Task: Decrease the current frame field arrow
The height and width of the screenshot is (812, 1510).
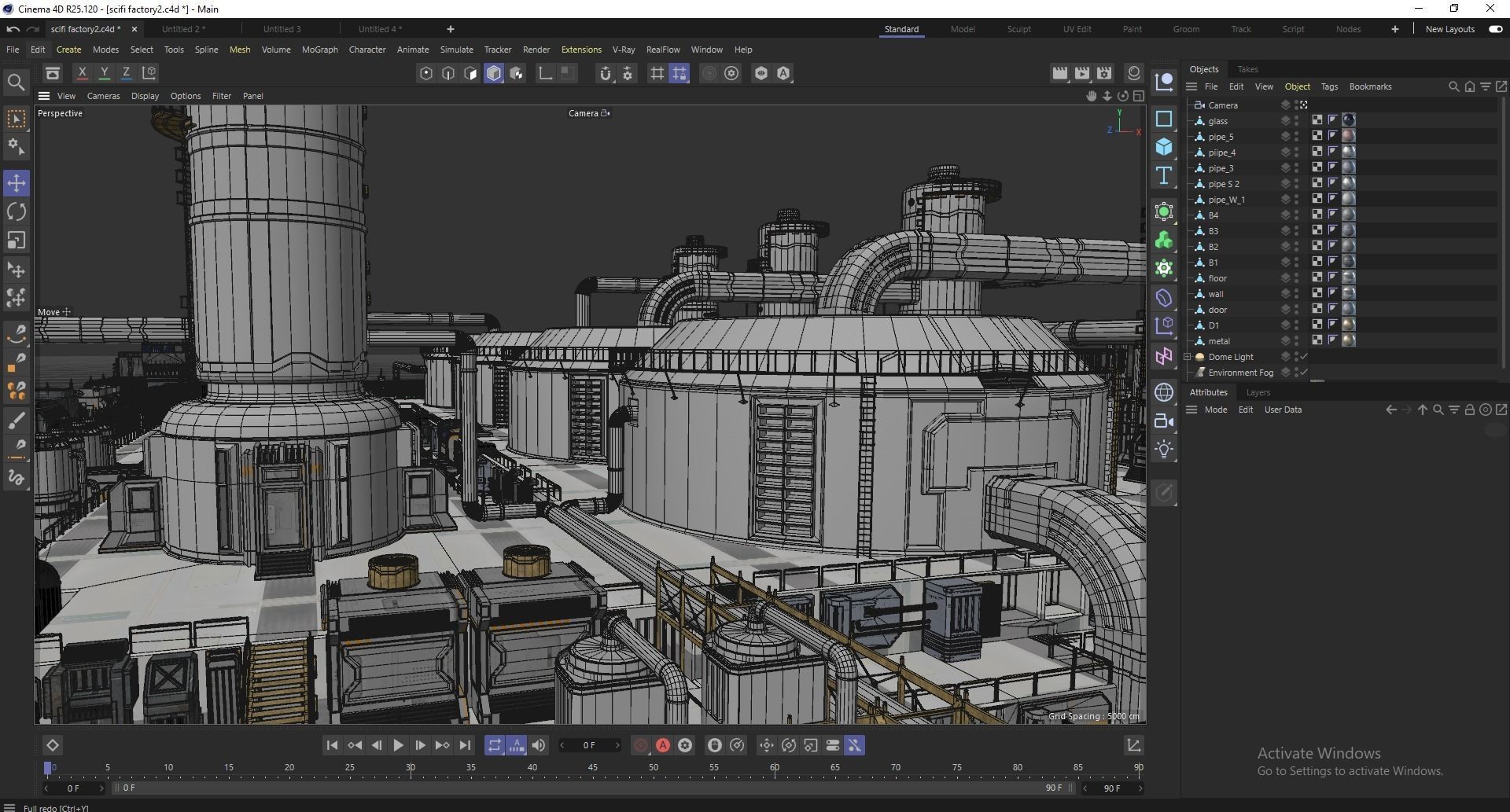Action: click(x=562, y=745)
